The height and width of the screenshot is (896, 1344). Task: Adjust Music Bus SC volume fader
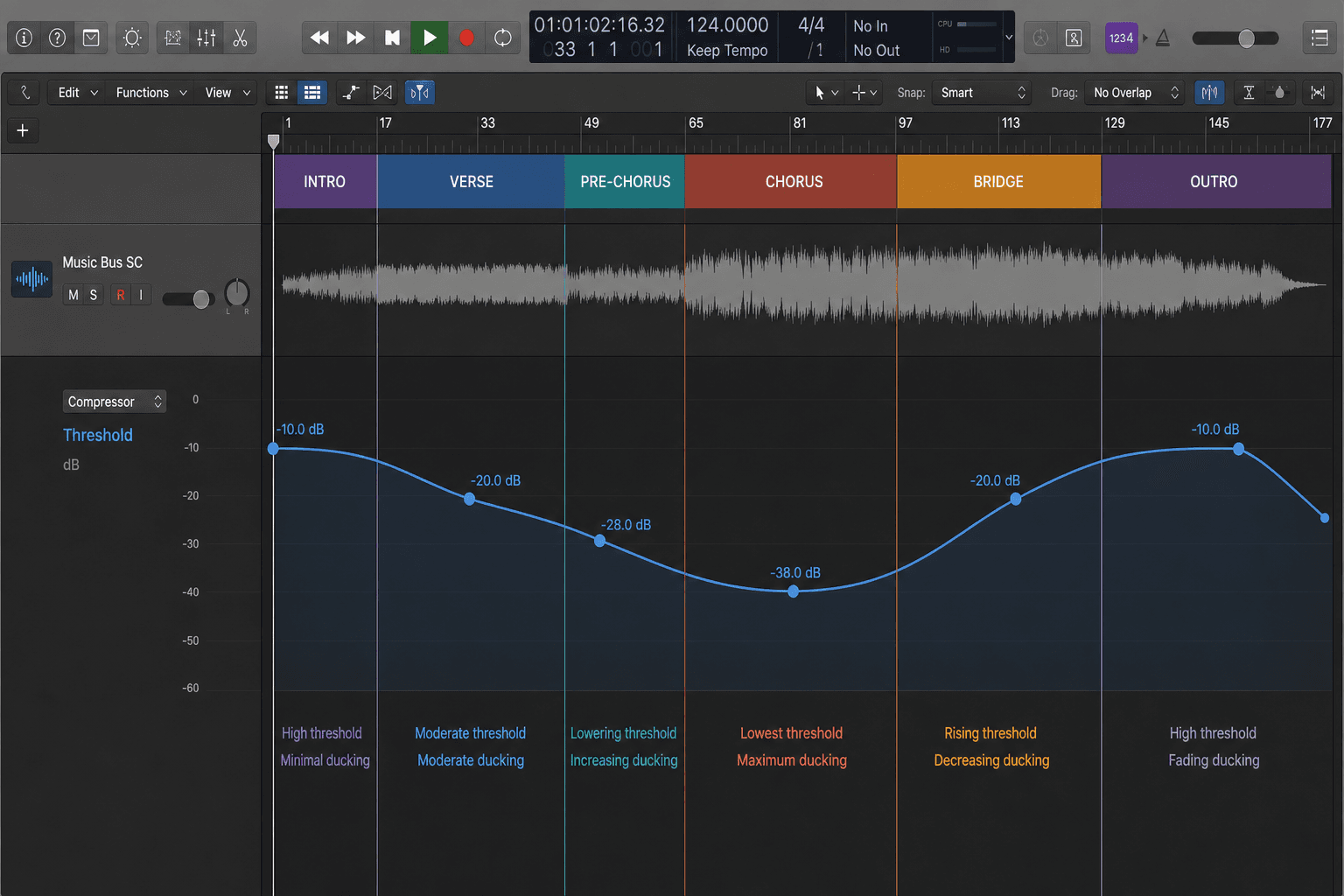(x=188, y=299)
